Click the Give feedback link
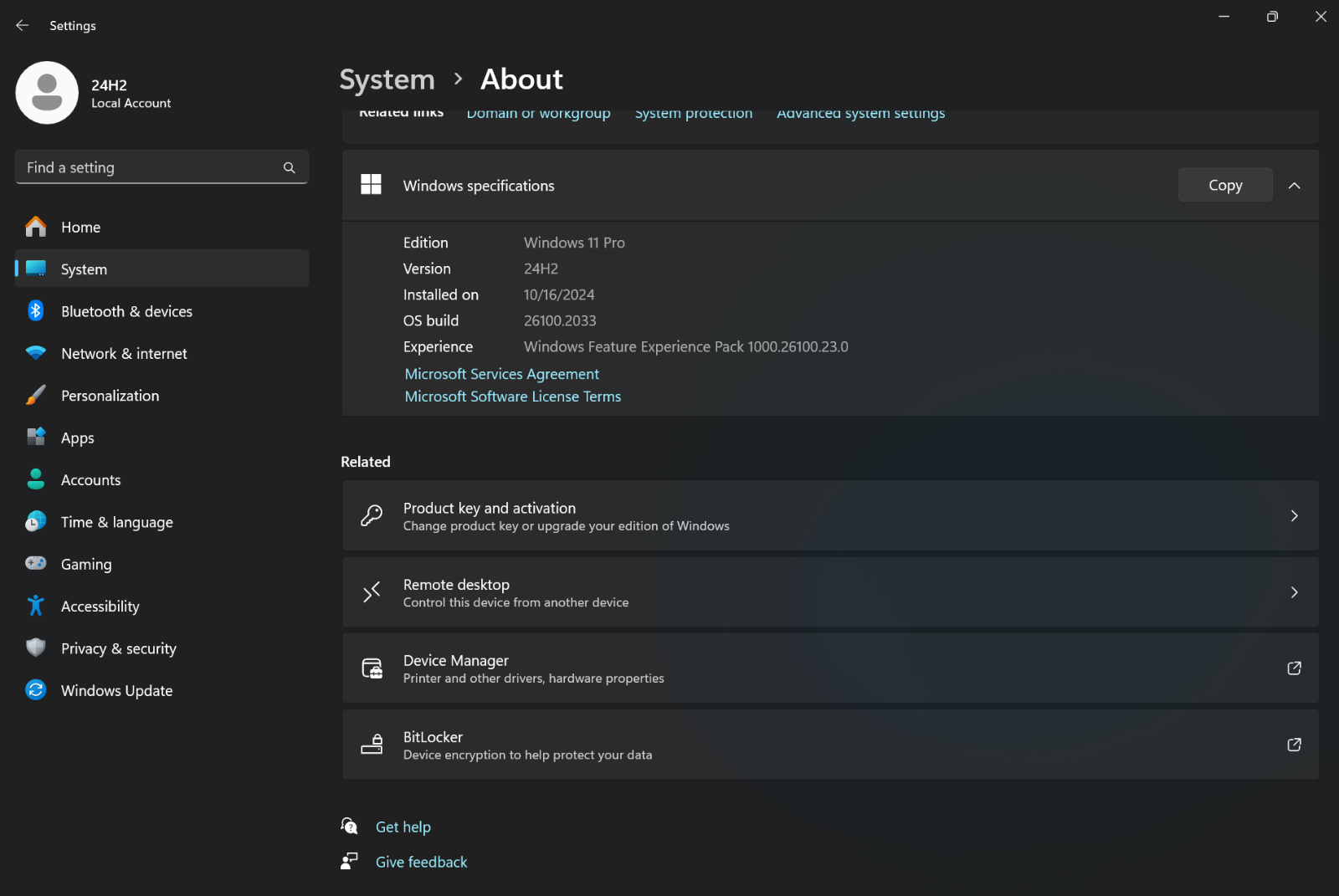Image resolution: width=1339 pixels, height=896 pixels. (422, 862)
